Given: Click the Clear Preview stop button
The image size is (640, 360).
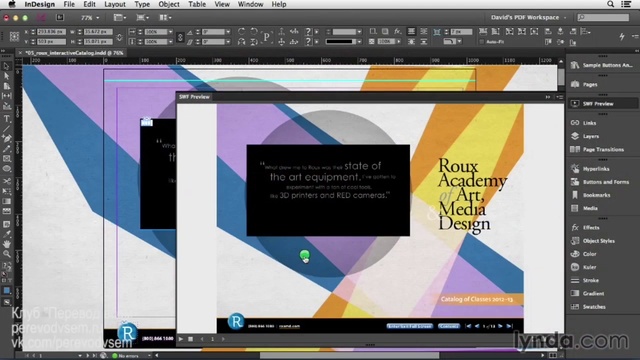Looking at the screenshot, I should (191, 339).
